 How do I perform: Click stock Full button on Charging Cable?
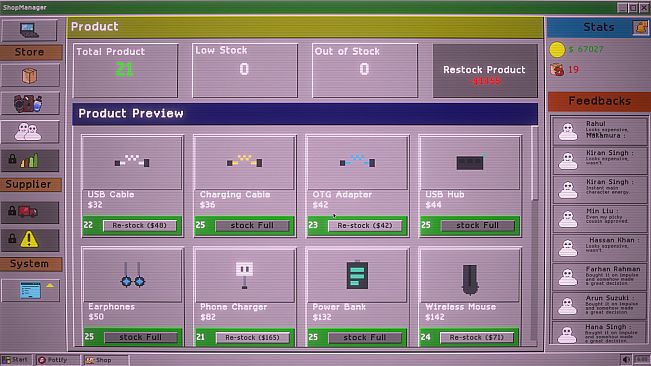(x=252, y=225)
